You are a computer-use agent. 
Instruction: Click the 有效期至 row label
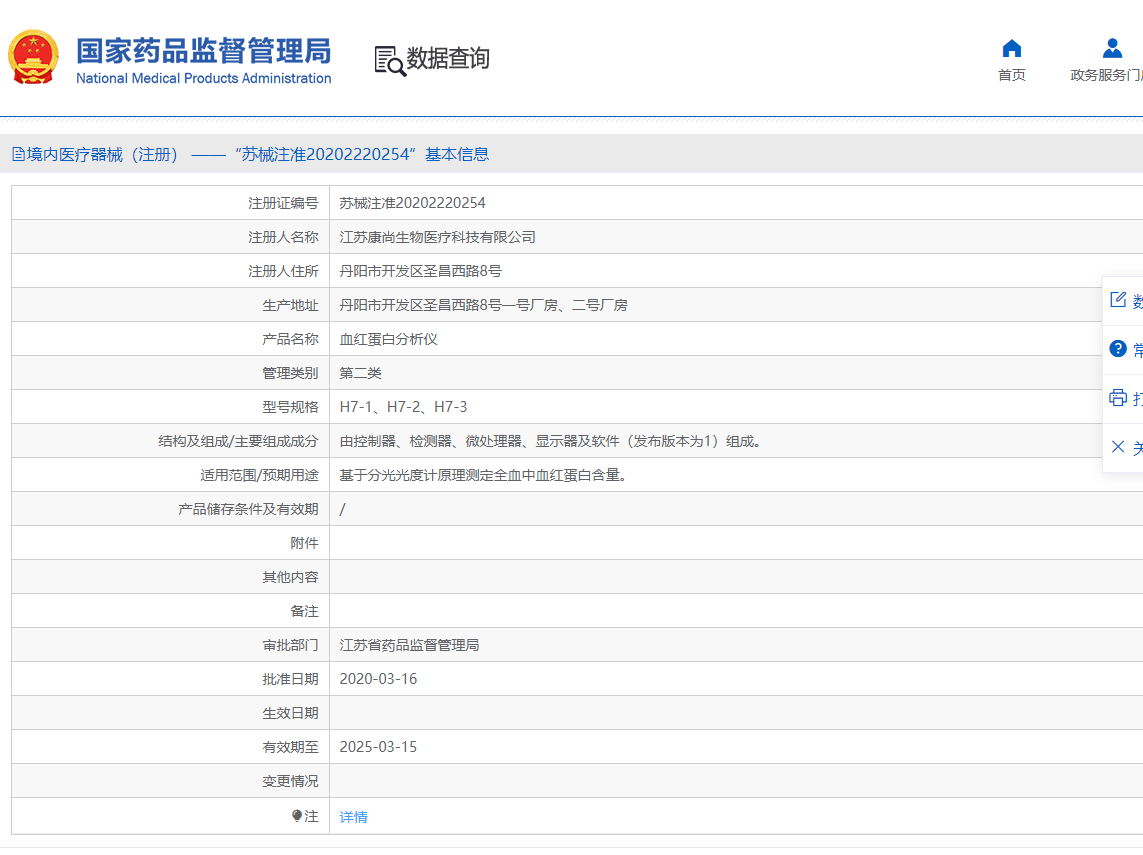(290, 747)
